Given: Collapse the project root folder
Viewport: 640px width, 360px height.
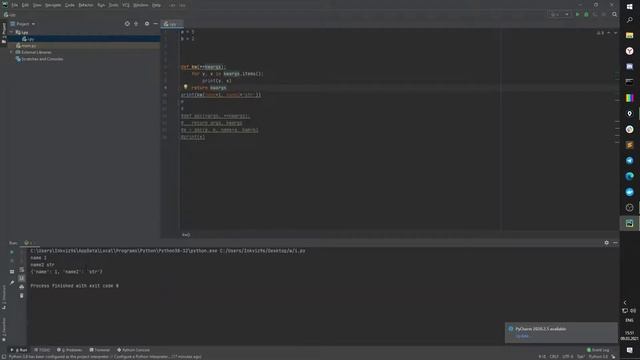Looking at the screenshot, I should click(11, 32).
